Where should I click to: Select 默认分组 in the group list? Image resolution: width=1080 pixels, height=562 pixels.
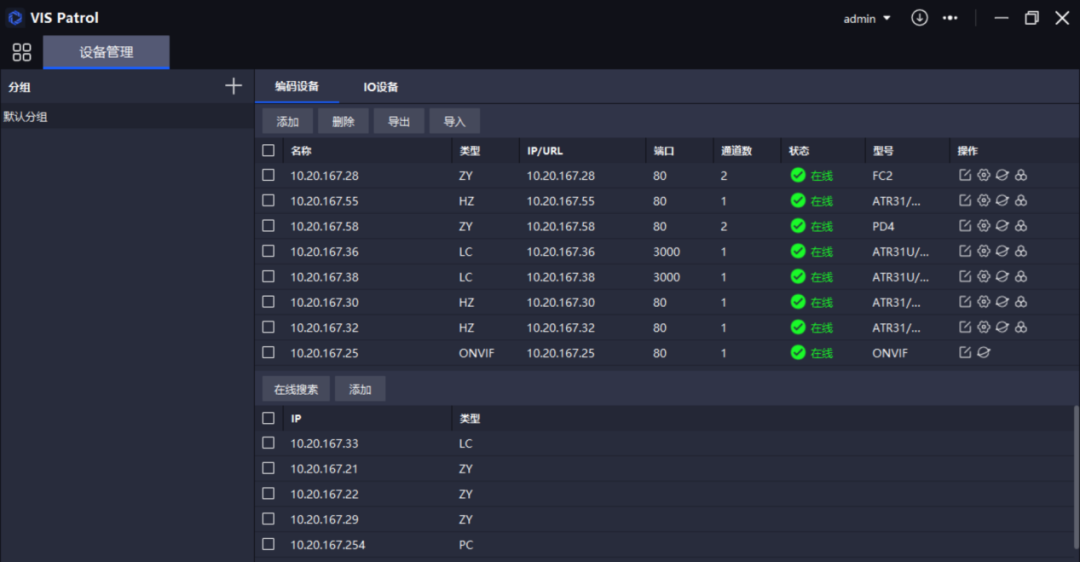(x=26, y=116)
